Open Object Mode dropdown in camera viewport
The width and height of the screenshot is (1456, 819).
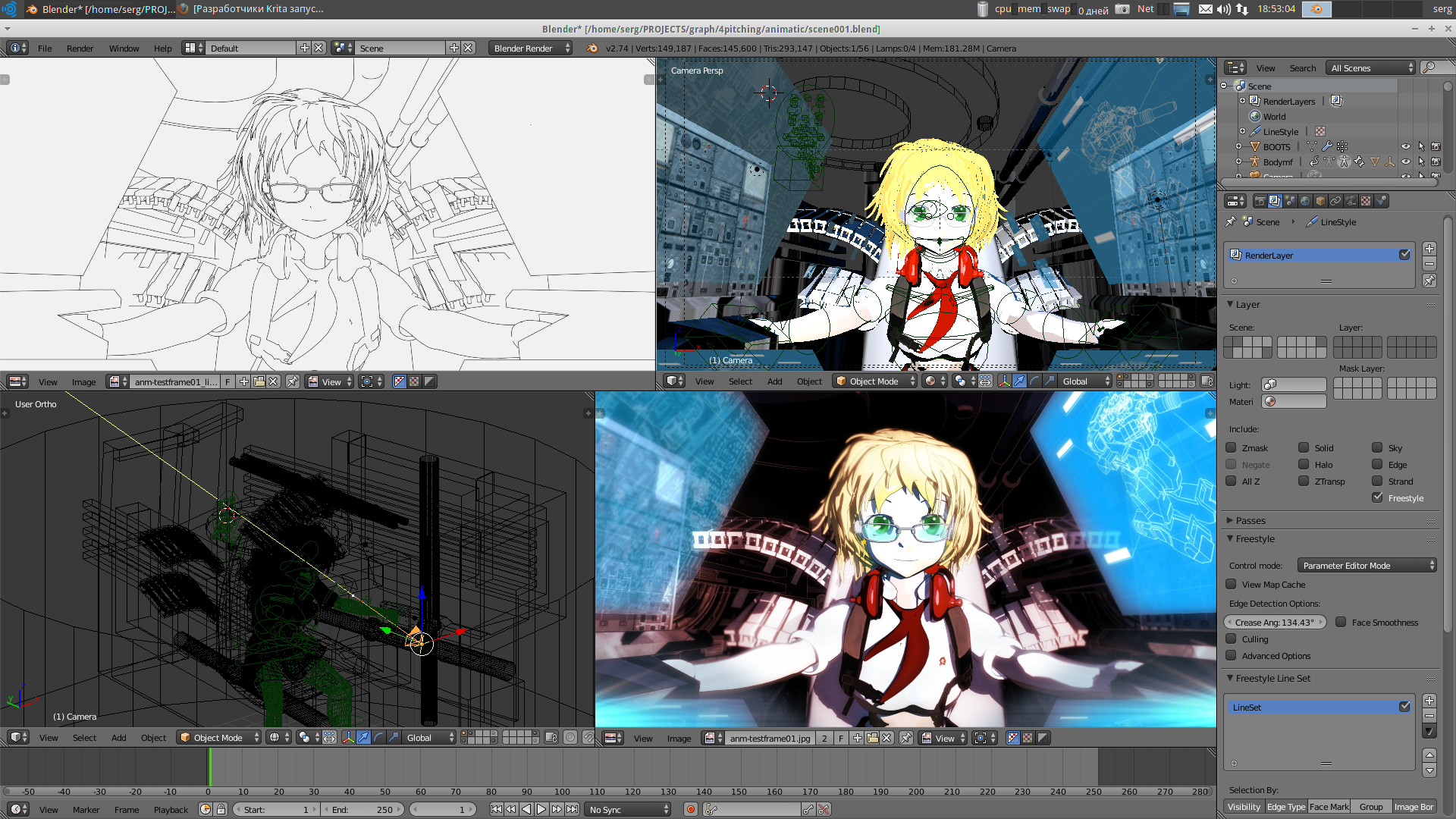click(875, 381)
